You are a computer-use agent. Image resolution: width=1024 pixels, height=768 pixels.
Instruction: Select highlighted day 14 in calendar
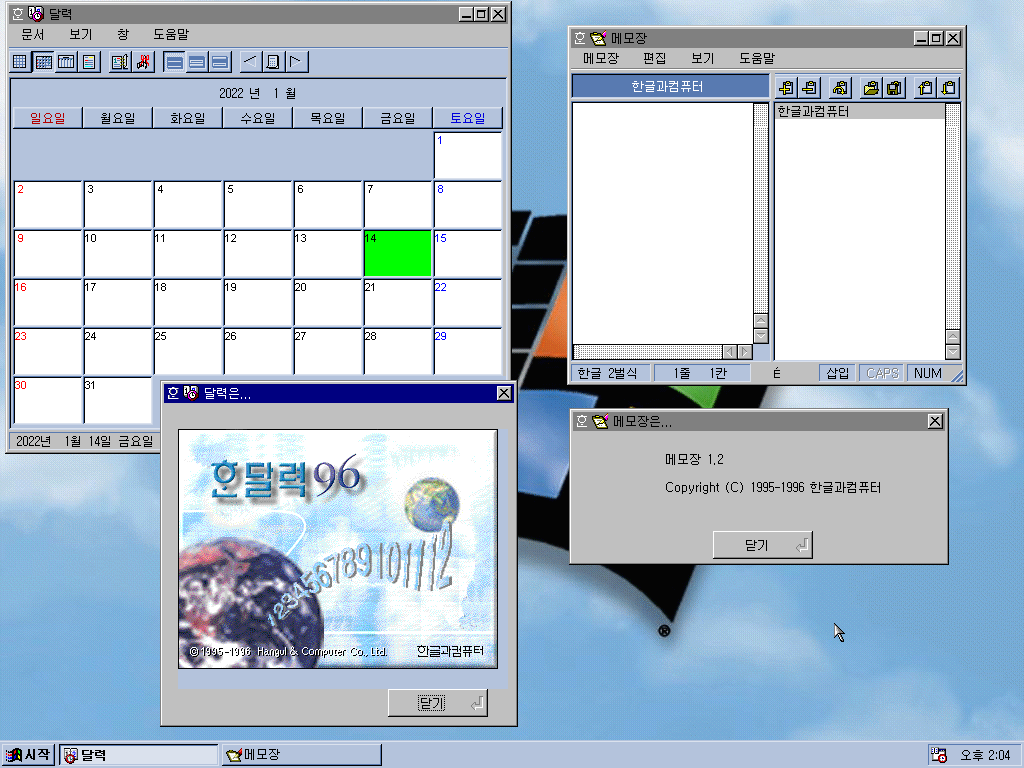398,253
